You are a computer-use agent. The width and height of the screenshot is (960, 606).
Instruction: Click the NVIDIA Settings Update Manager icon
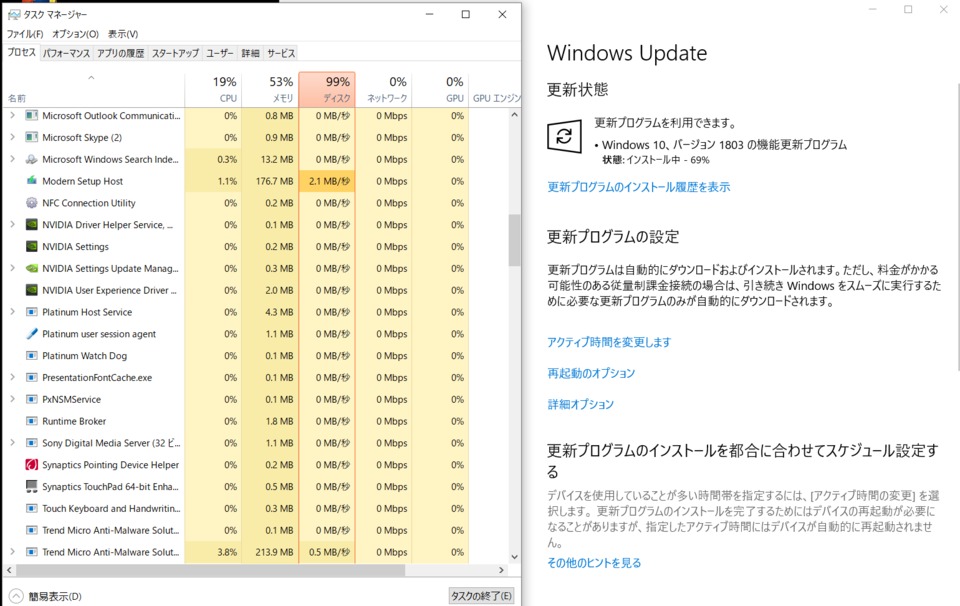pos(32,269)
